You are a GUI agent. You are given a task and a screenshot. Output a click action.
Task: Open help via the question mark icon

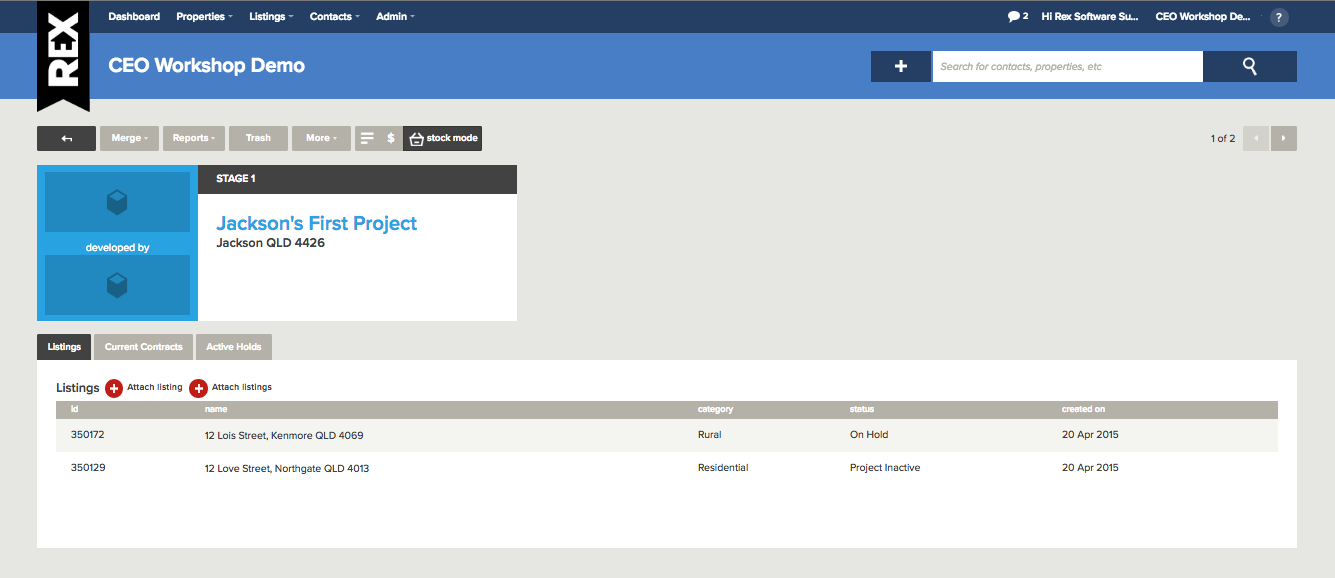1279,17
